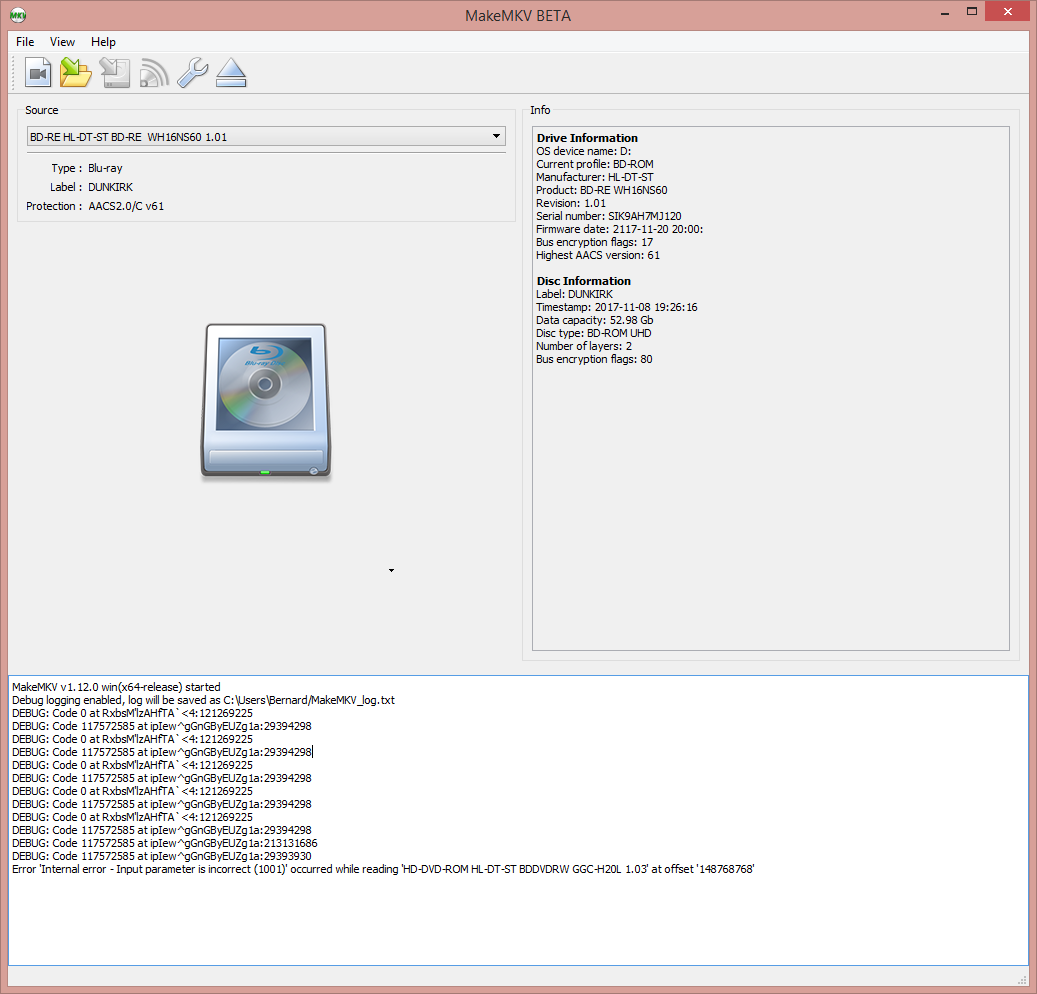Click 'Timestamp: 2017-11-08 19:26:16' line
The height and width of the screenshot is (994, 1037).
[616, 307]
